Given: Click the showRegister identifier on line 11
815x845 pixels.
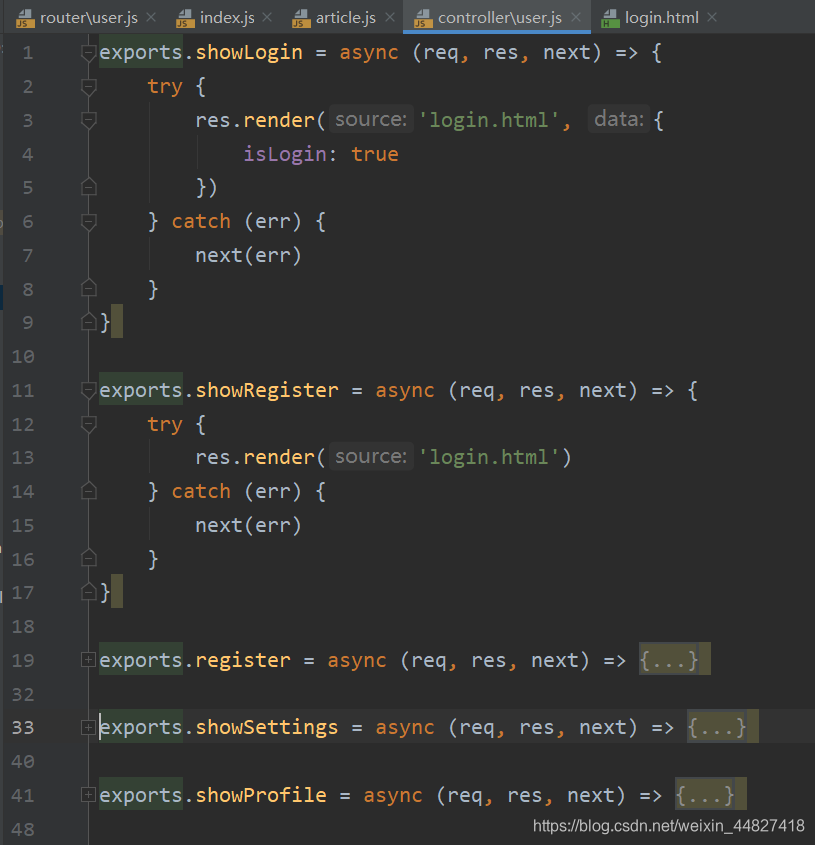Looking at the screenshot, I should click(267, 390).
